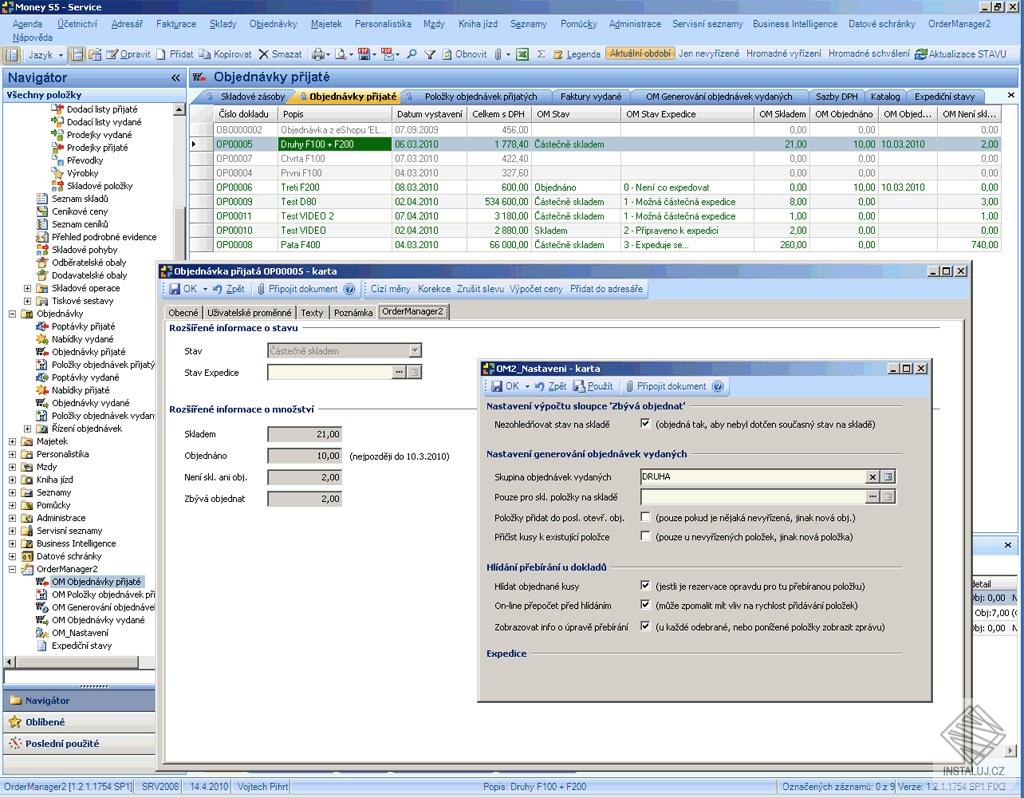Toggle the Jen nevyřízené filter
The image size is (1024, 798).
click(x=709, y=54)
